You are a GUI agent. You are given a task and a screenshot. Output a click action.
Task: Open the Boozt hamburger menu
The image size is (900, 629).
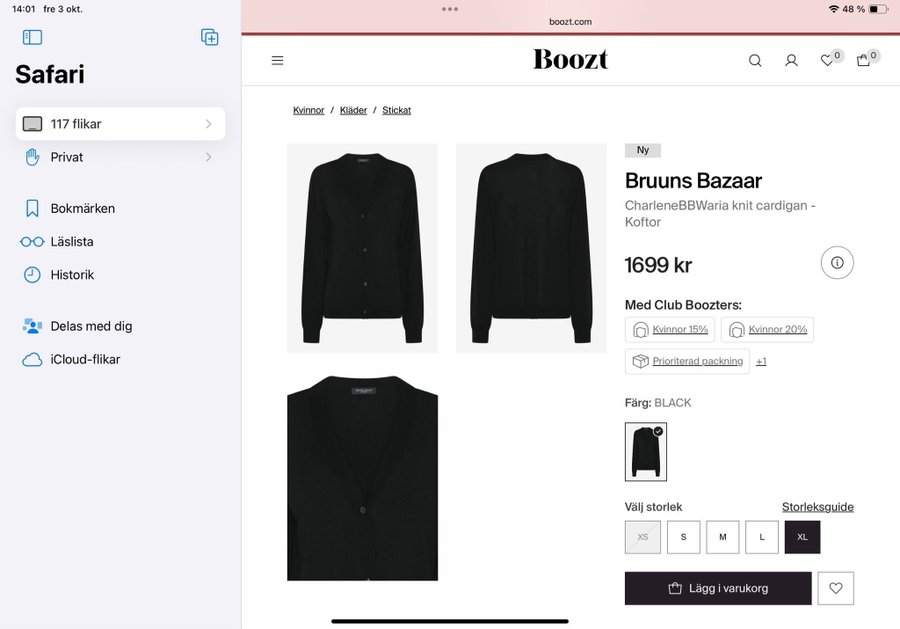coord(278,60)
